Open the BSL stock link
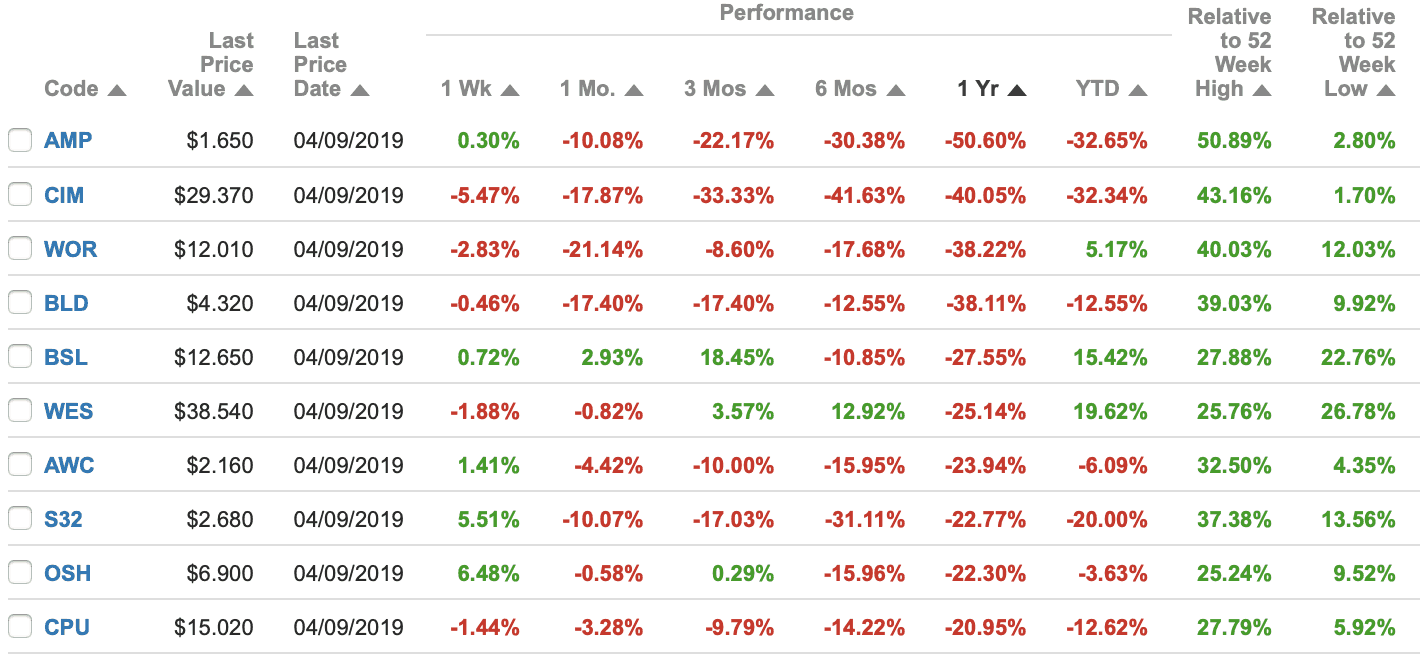1428x654 pixels. (66, 357)
